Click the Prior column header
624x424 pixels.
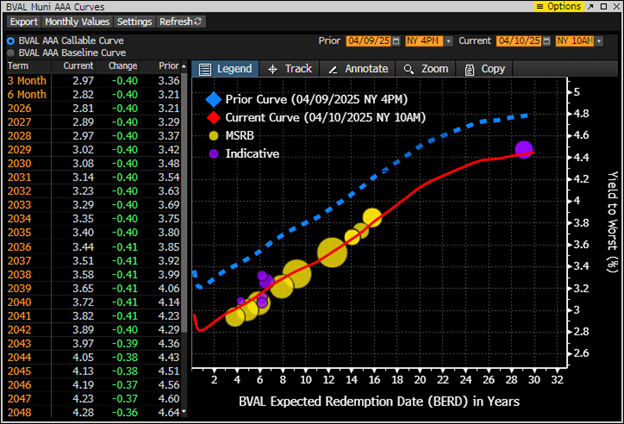click(169, 66)
